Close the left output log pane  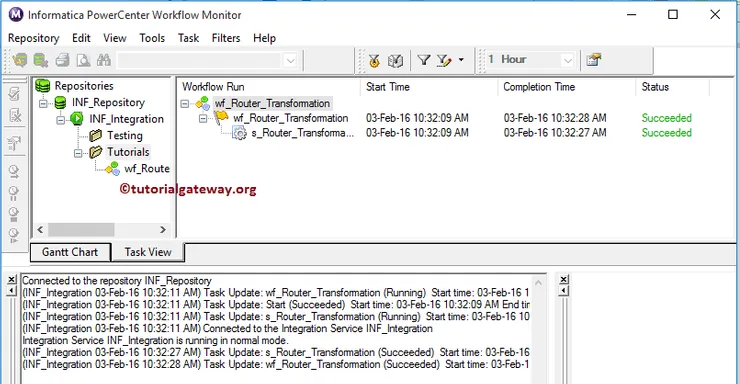point(12,280)
